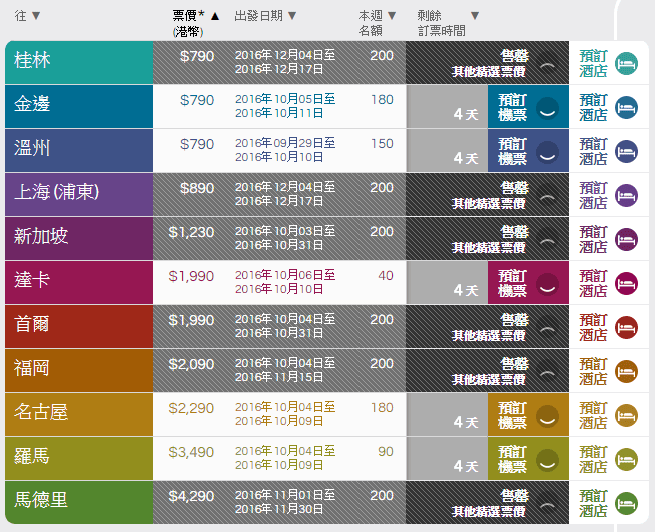Click the smile flight icon for 名古屋
Image resolution: width=655 pixels, height=532 pixels.
tap(547, 415)
